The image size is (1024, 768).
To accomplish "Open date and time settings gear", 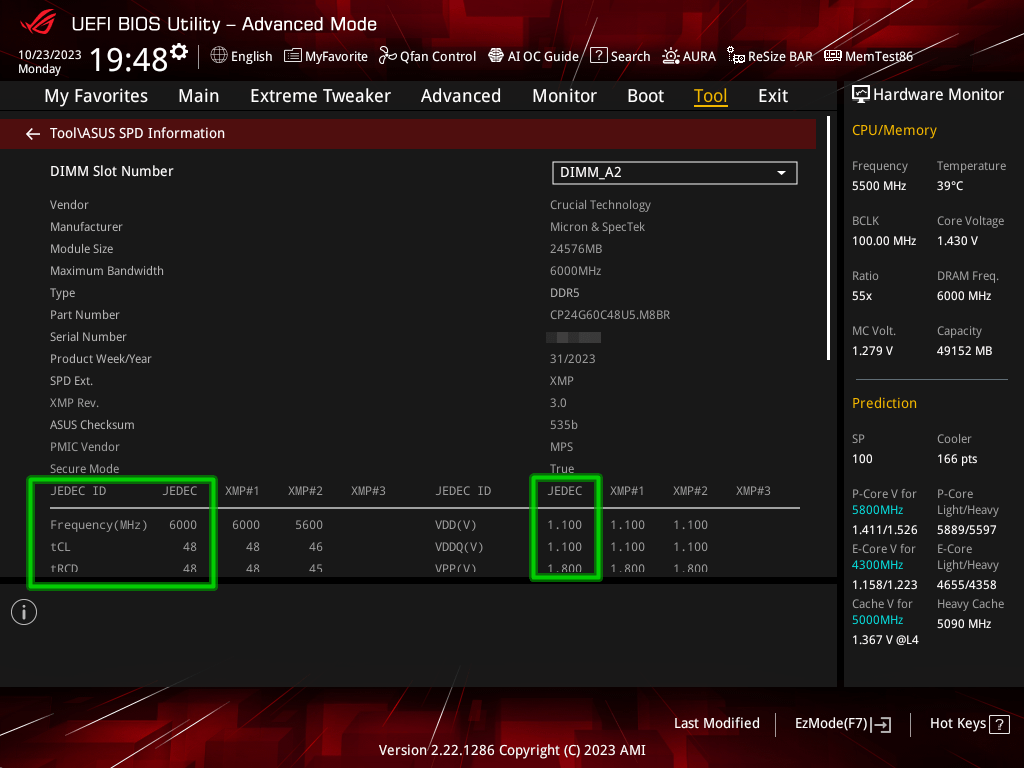I will tap(179, 52).
